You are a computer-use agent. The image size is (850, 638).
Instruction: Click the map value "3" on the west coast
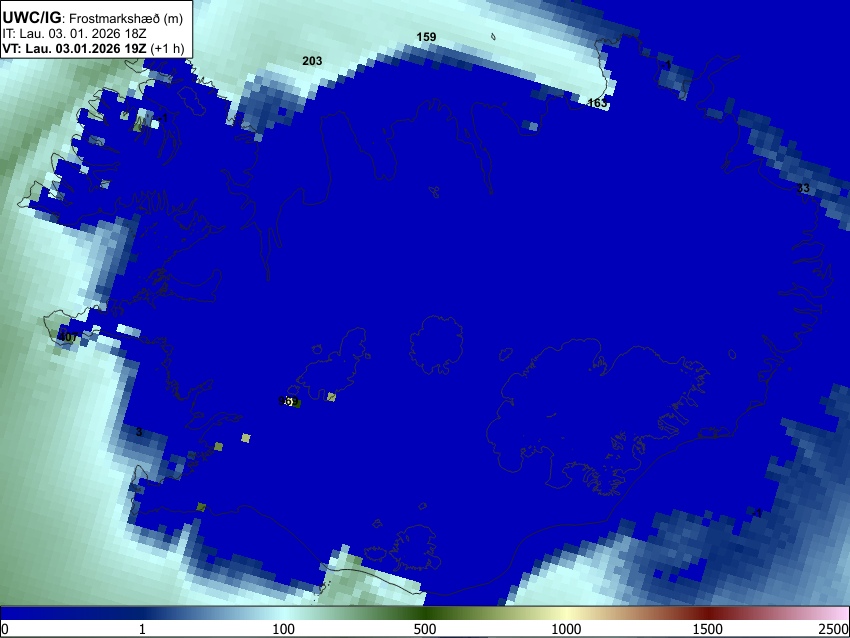click(x=139, y=432)
